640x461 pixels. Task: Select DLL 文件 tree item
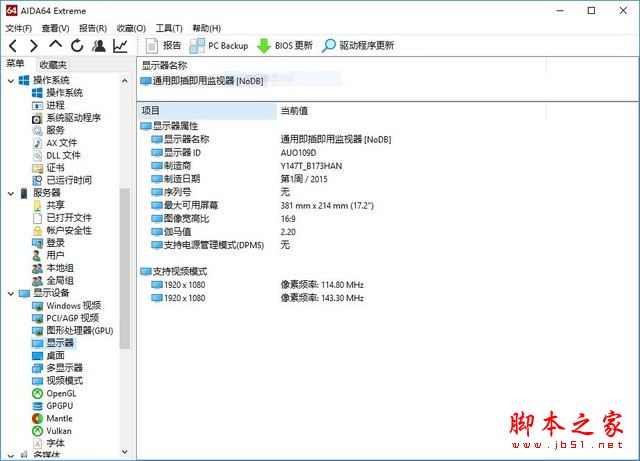(x=56, y=156)
